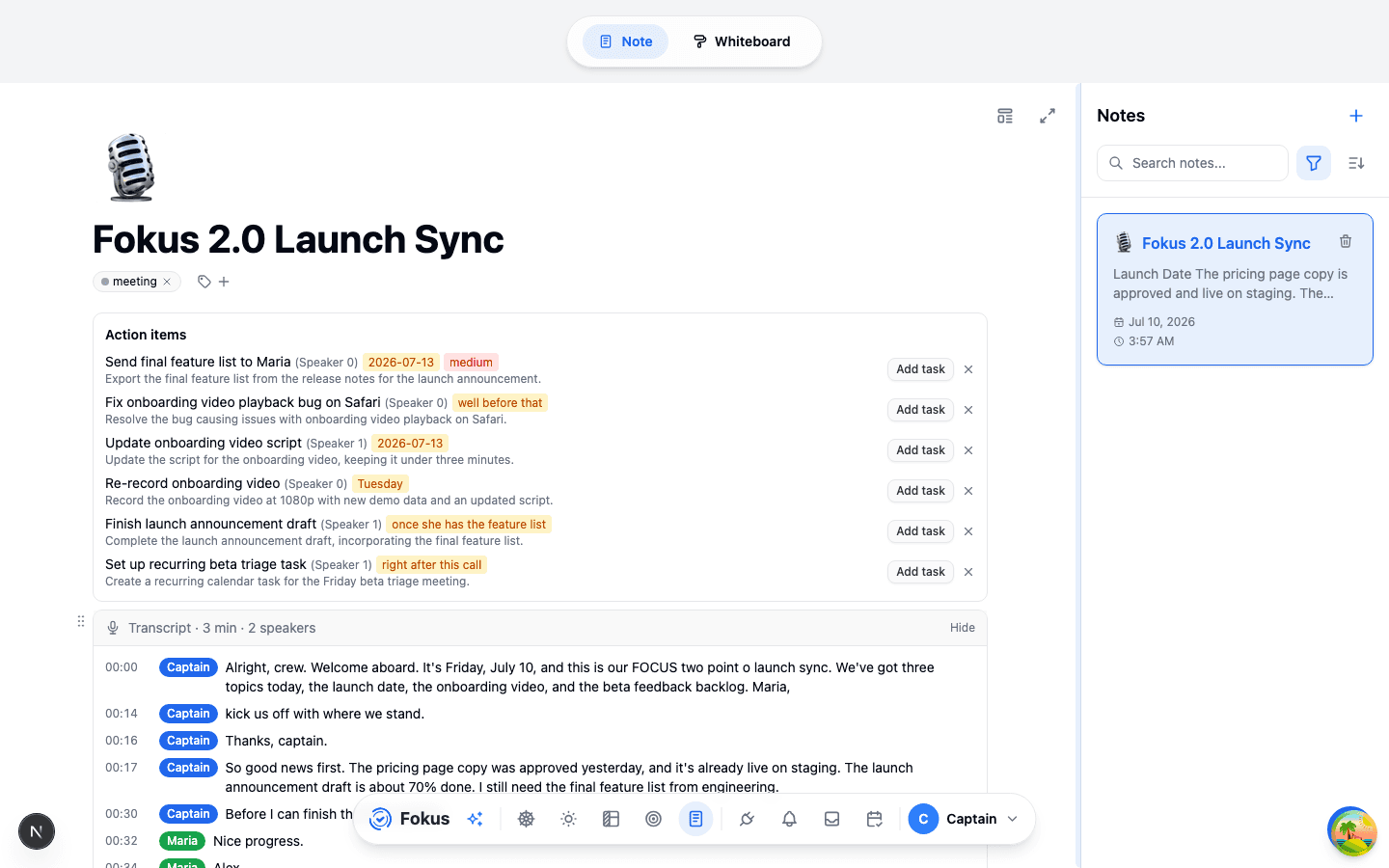The height and width of the screenshot is (868, 1389).
Task: Open the inbox tray icon in dock
Action: [831, 819]
